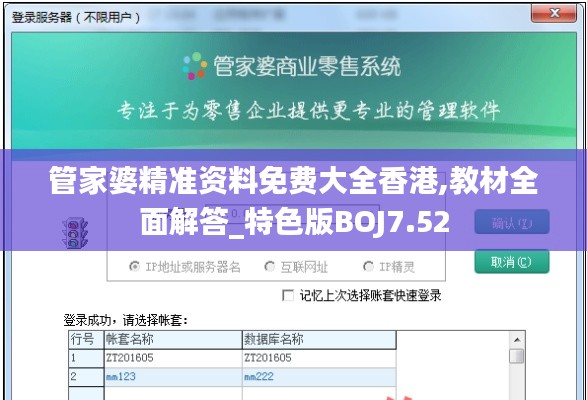Select the 互联网址 radio option

point(269,266)
